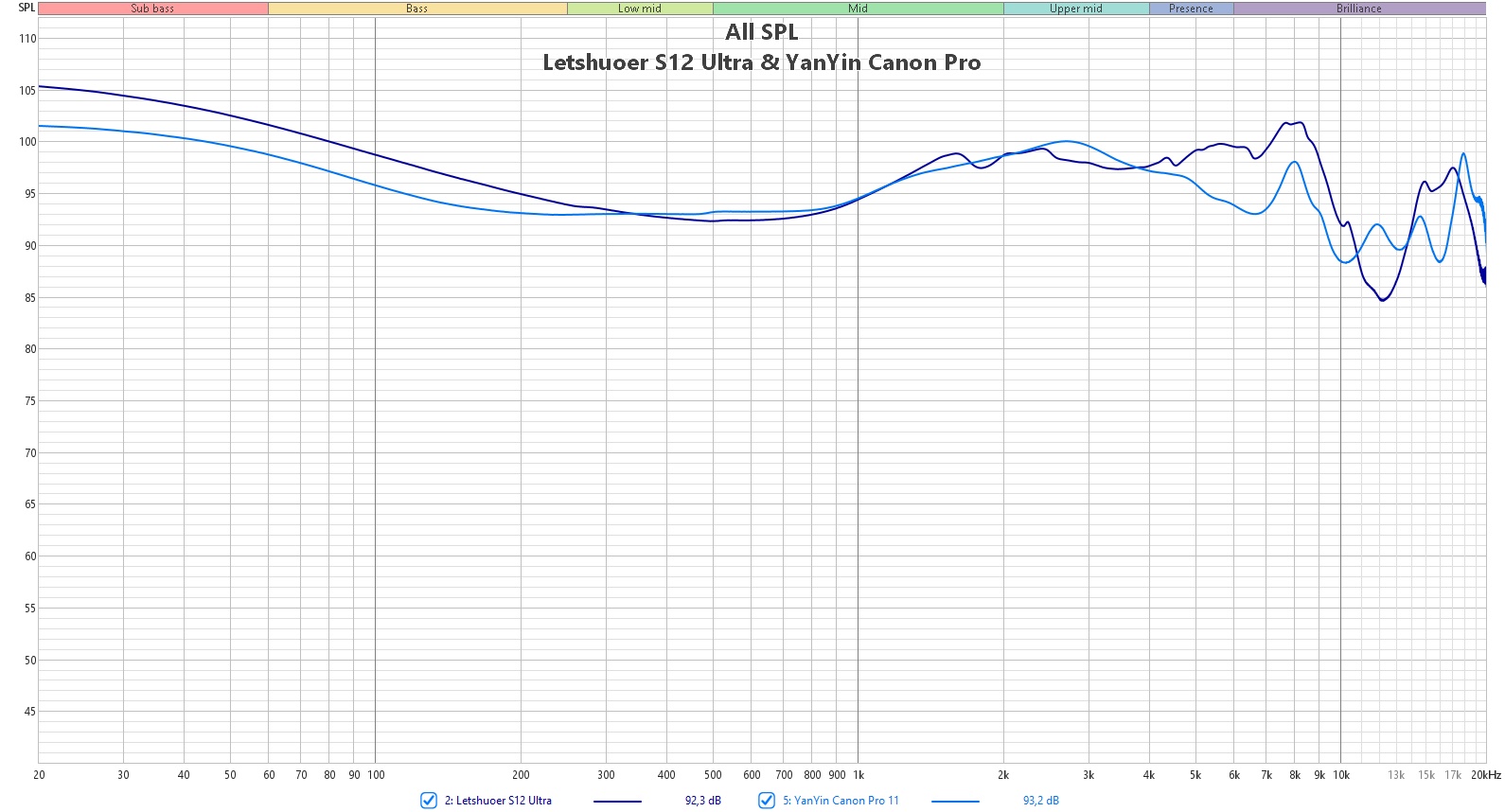Click the Upper mid band label

1076,9
